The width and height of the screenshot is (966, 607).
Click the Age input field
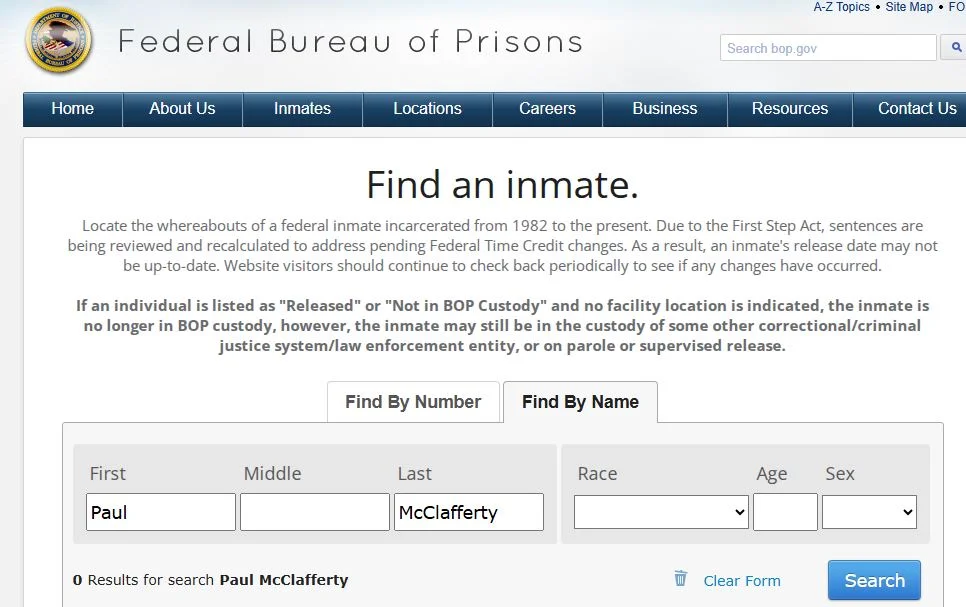785,512
